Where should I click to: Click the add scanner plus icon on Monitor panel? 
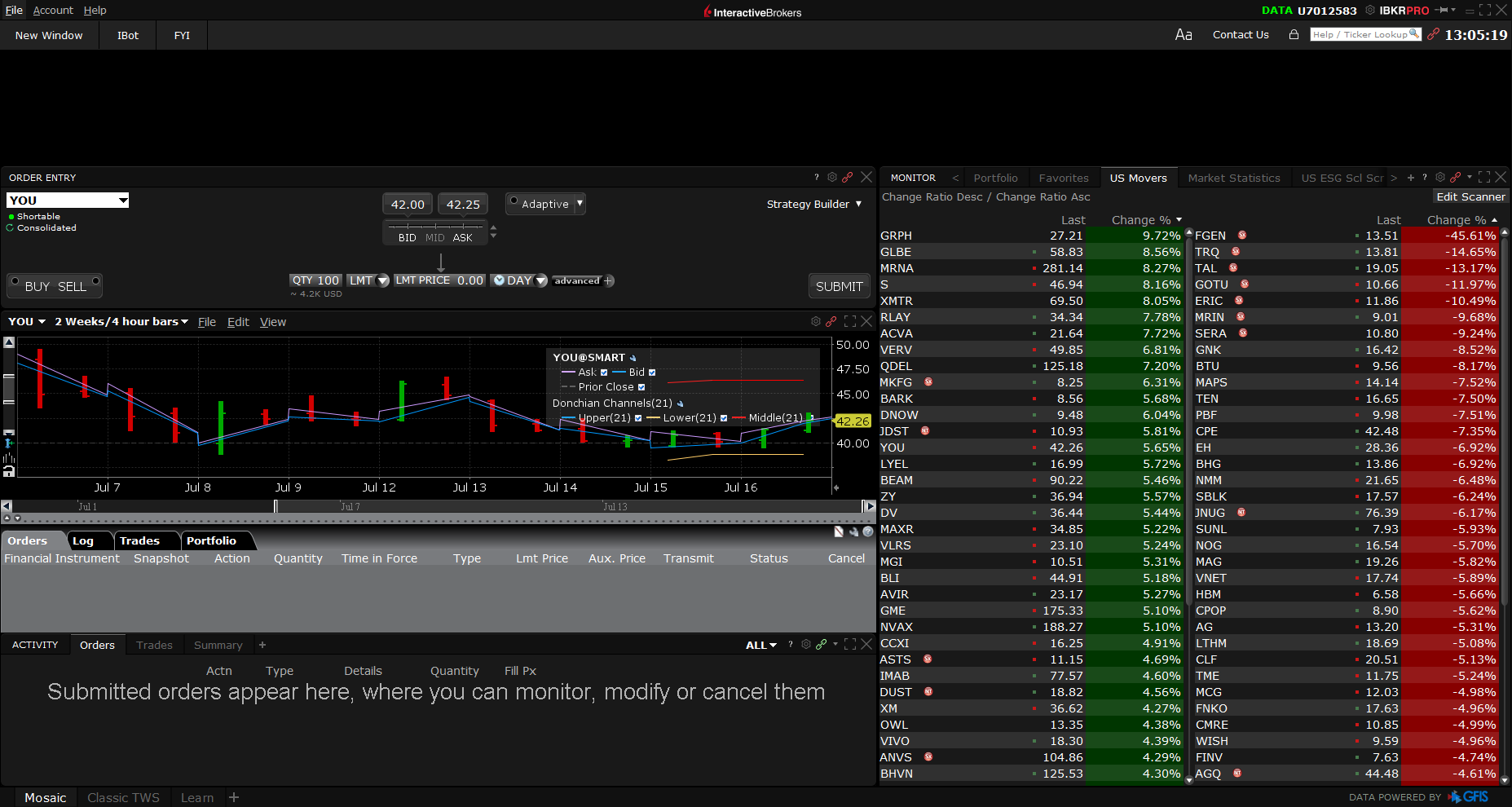[x=1411, y=177]
